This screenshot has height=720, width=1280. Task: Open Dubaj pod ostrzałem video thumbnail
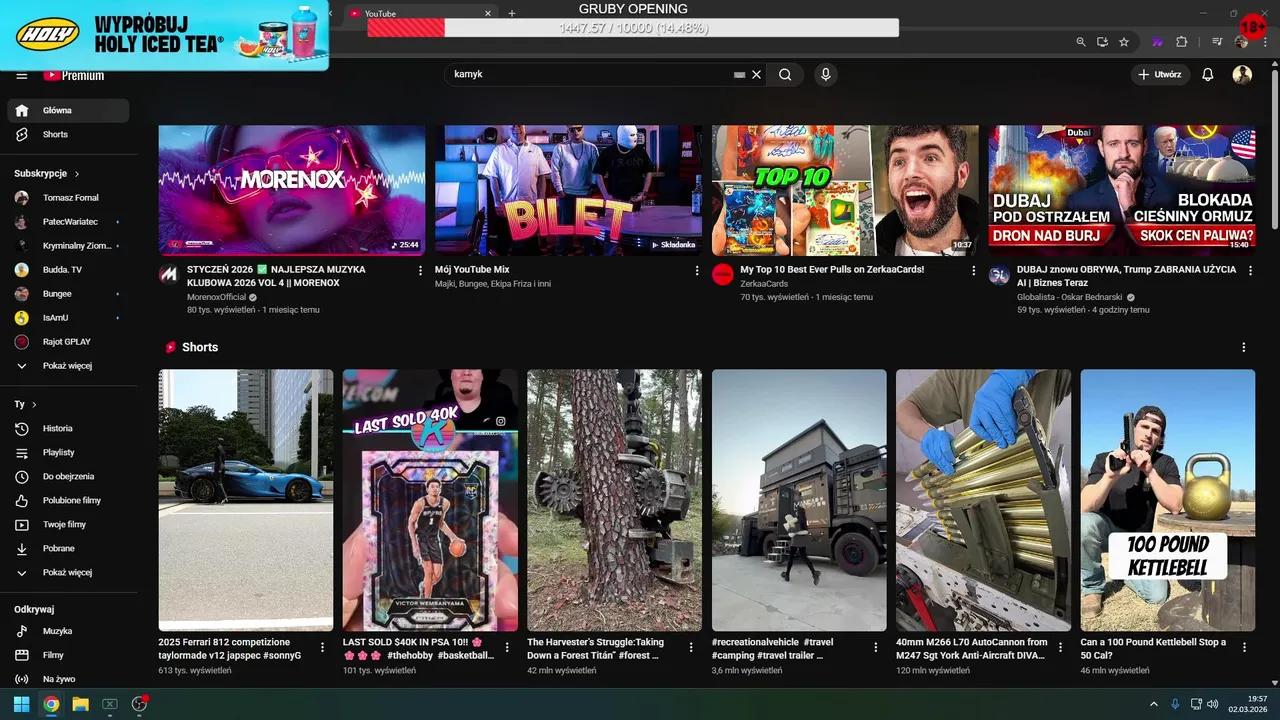coord(1122,190)
